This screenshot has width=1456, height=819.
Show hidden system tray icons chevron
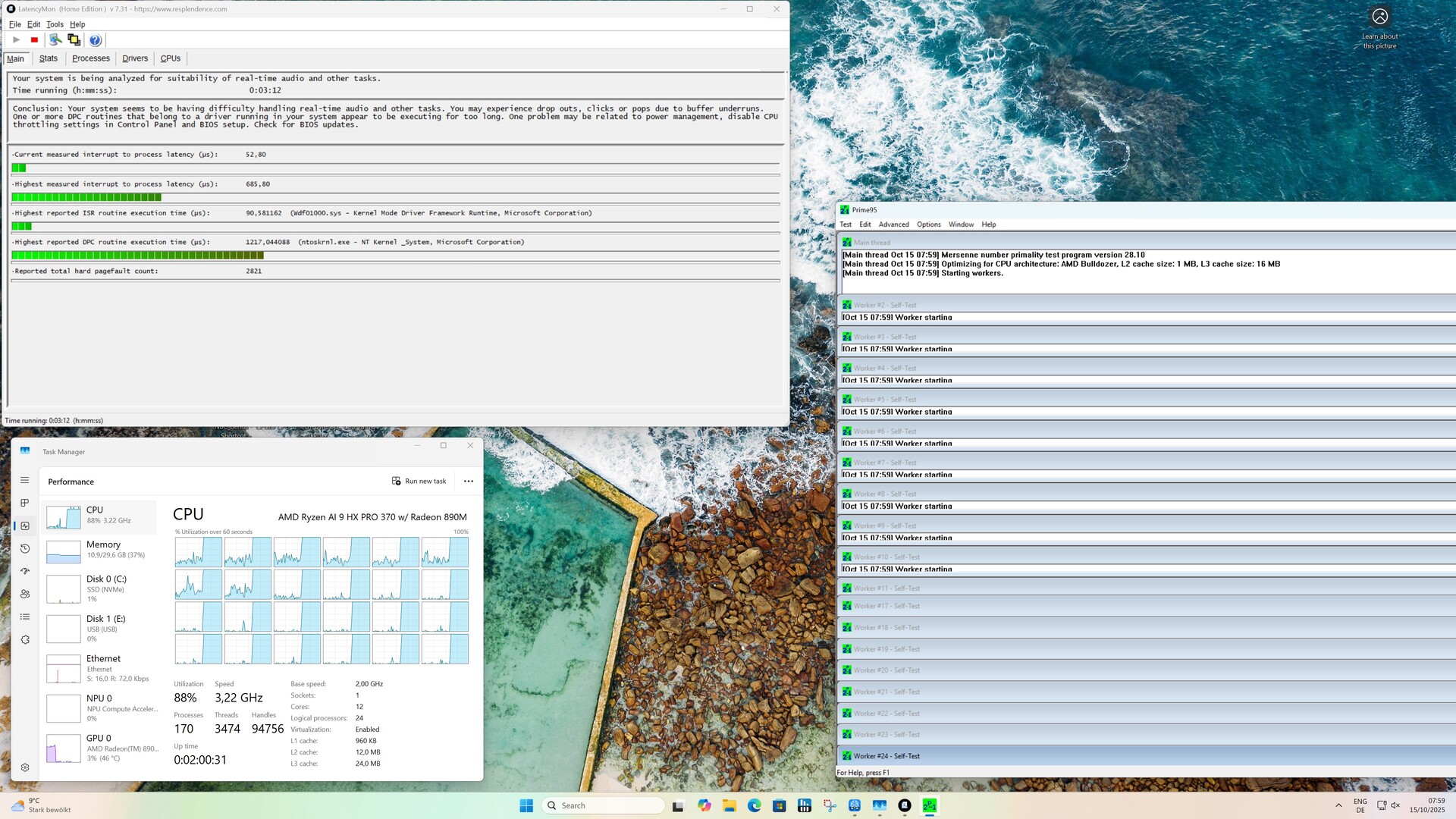[x=1338, y=805]
